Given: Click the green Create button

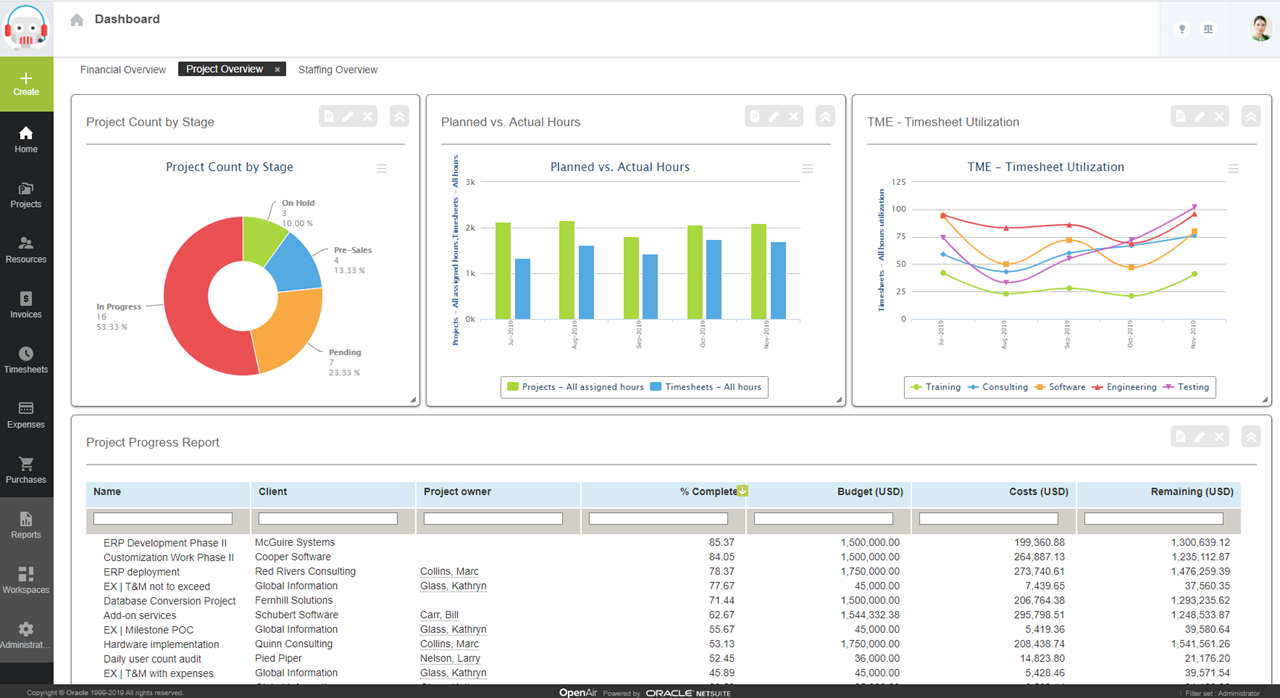Looking at the screenshot, I should click(26, 84).
